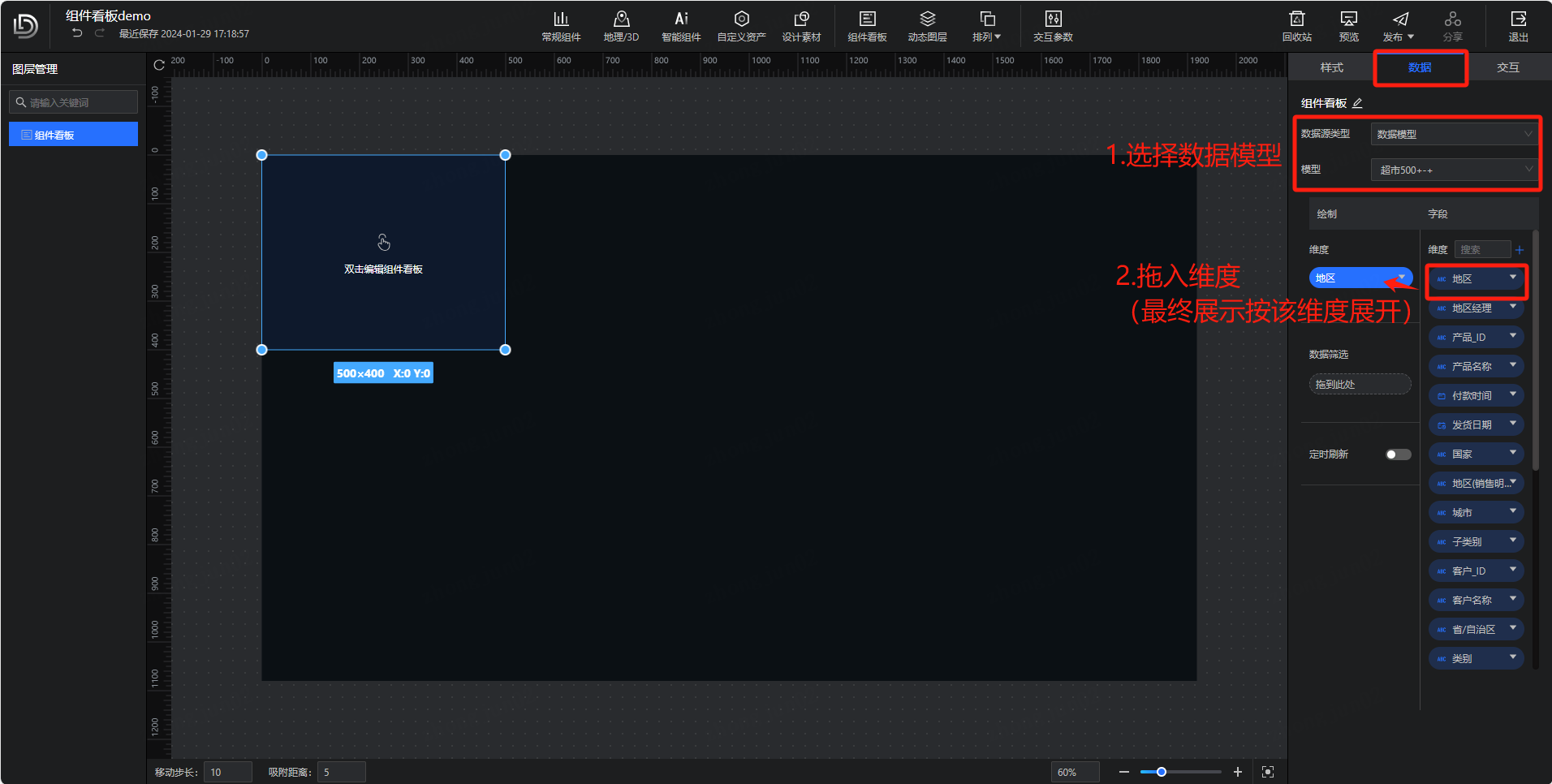This screenshot has height=784, width=1552.
Task: Expand the 排列 arrangement dropdown
Action: (x=987, y=26)
